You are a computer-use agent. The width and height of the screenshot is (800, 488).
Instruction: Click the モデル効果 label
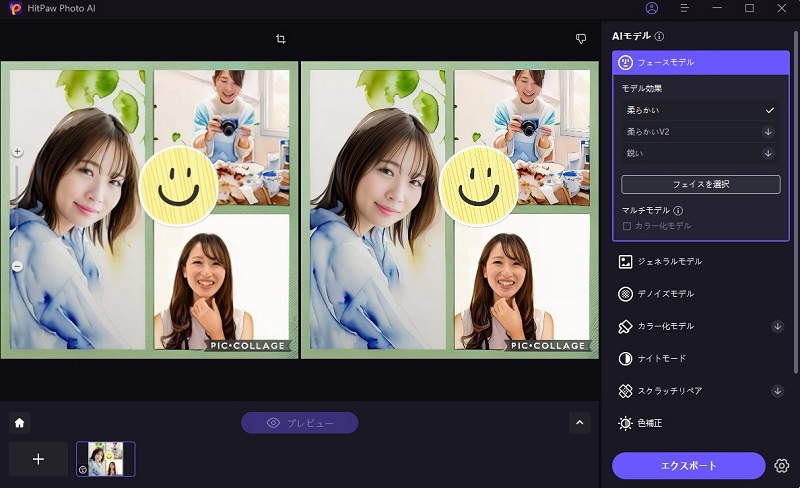coord(642,88)
